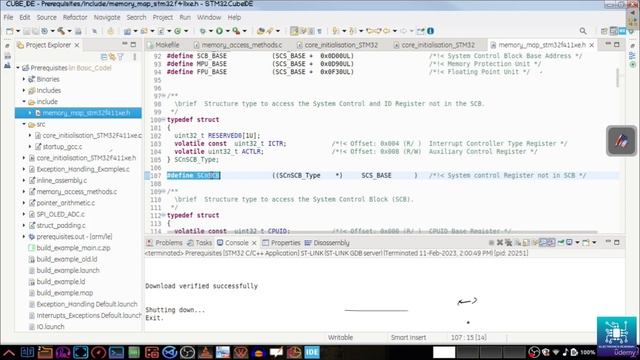Click the Terminate square icon in Console
640x360 pixels.
click(491, 243)
